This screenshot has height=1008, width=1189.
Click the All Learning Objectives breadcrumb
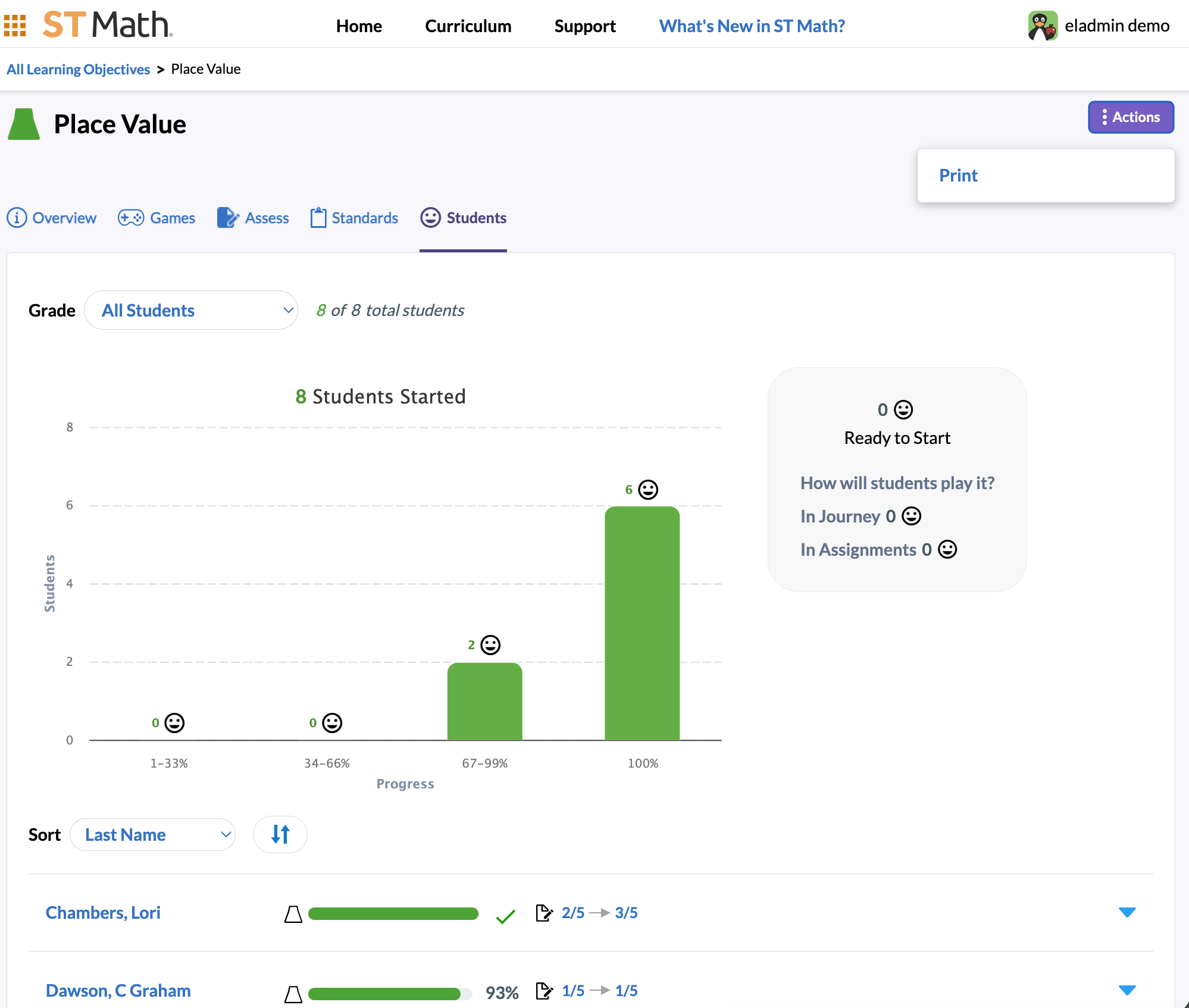click(78, 69)
